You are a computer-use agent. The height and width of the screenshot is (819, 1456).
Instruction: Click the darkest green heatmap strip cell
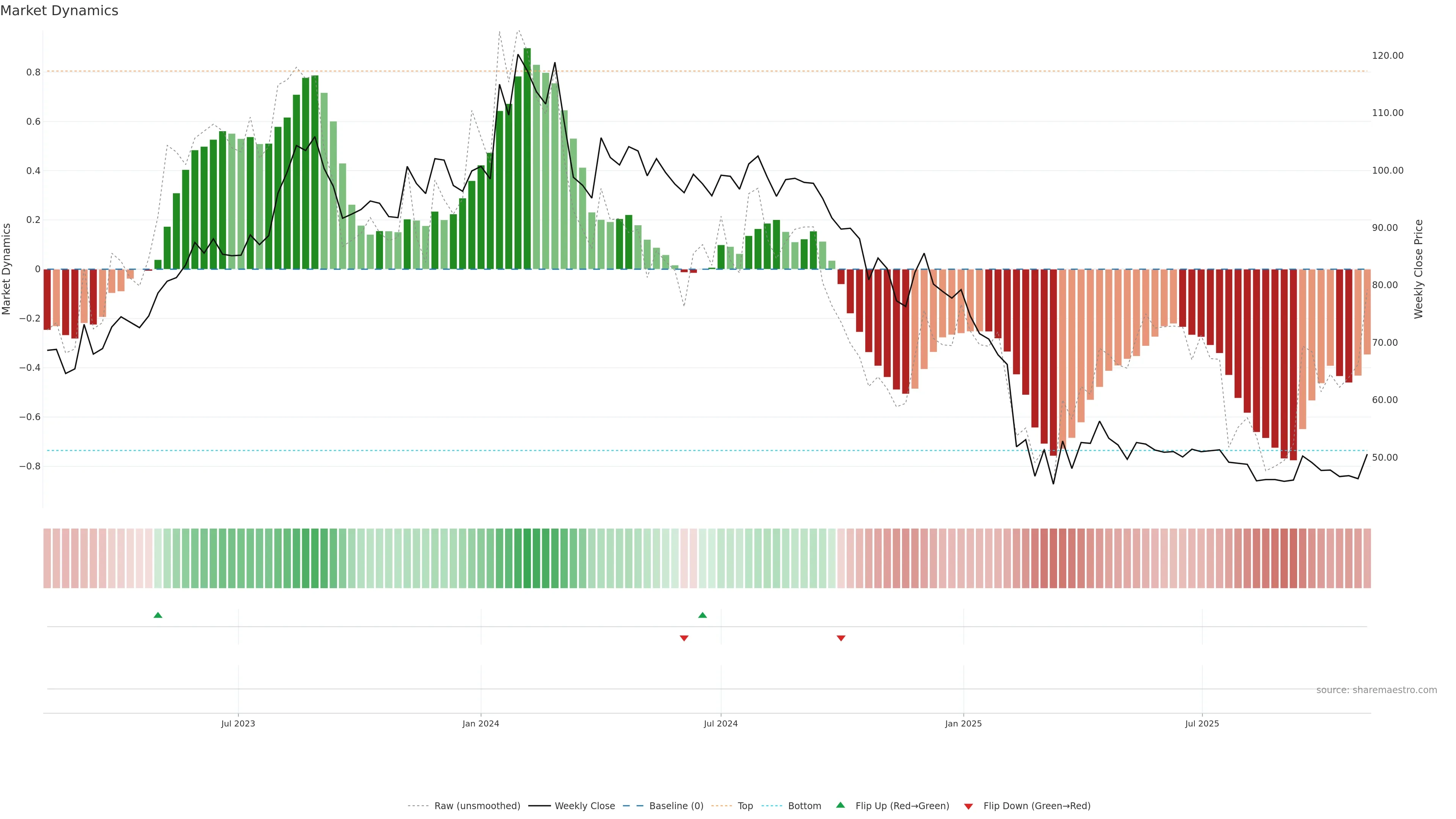click(x=527, y=558)
